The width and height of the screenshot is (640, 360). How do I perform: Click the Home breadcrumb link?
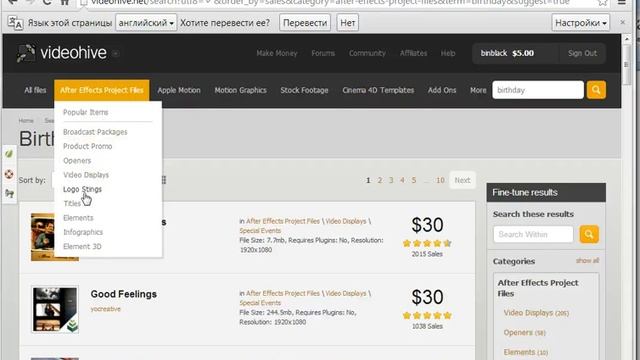(x=26, y=120)
